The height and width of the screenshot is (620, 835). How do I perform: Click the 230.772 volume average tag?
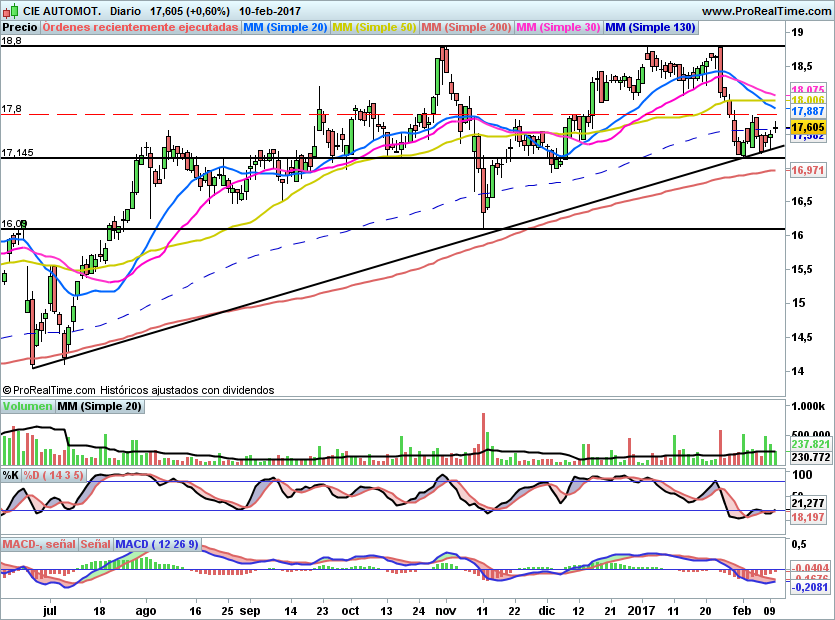tap(811, 458)
